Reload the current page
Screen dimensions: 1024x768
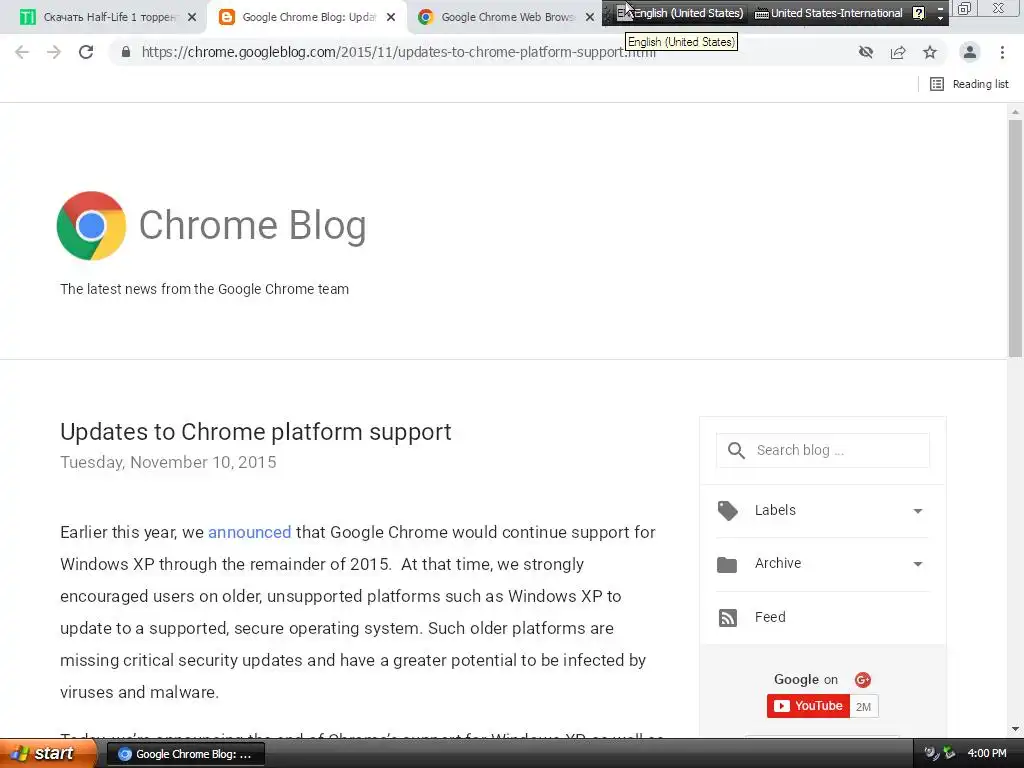[86, 52]
